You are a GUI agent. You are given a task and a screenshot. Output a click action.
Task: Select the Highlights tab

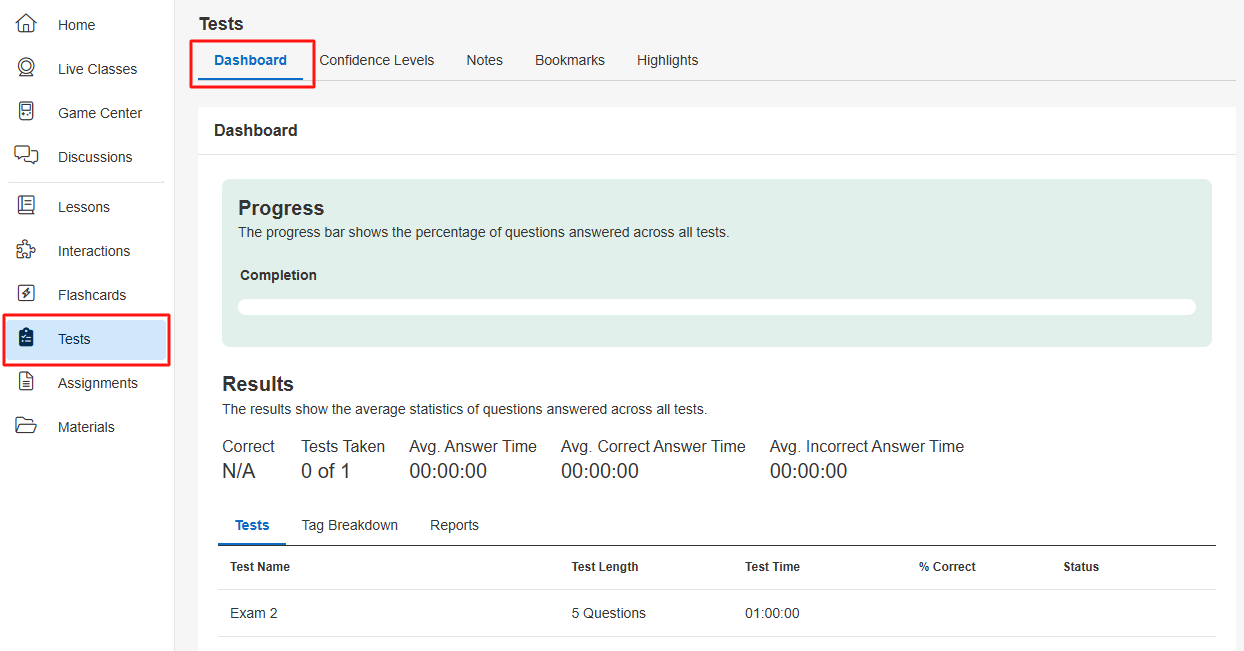click(x=667, y=60)
